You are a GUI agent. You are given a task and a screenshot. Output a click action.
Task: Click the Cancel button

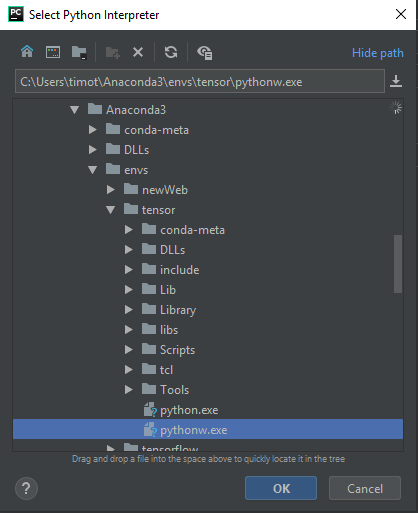pos(365,488)
